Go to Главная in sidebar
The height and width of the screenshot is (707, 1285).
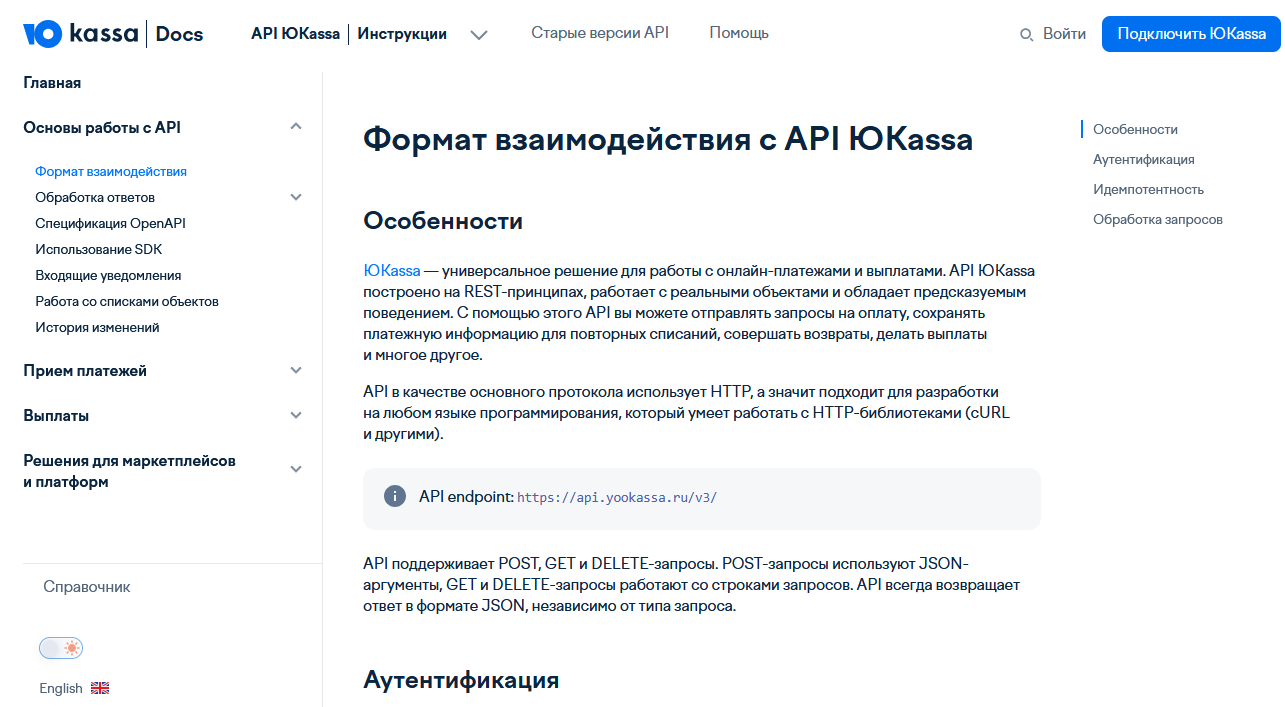pyautogui.click(x=52, y=83)
